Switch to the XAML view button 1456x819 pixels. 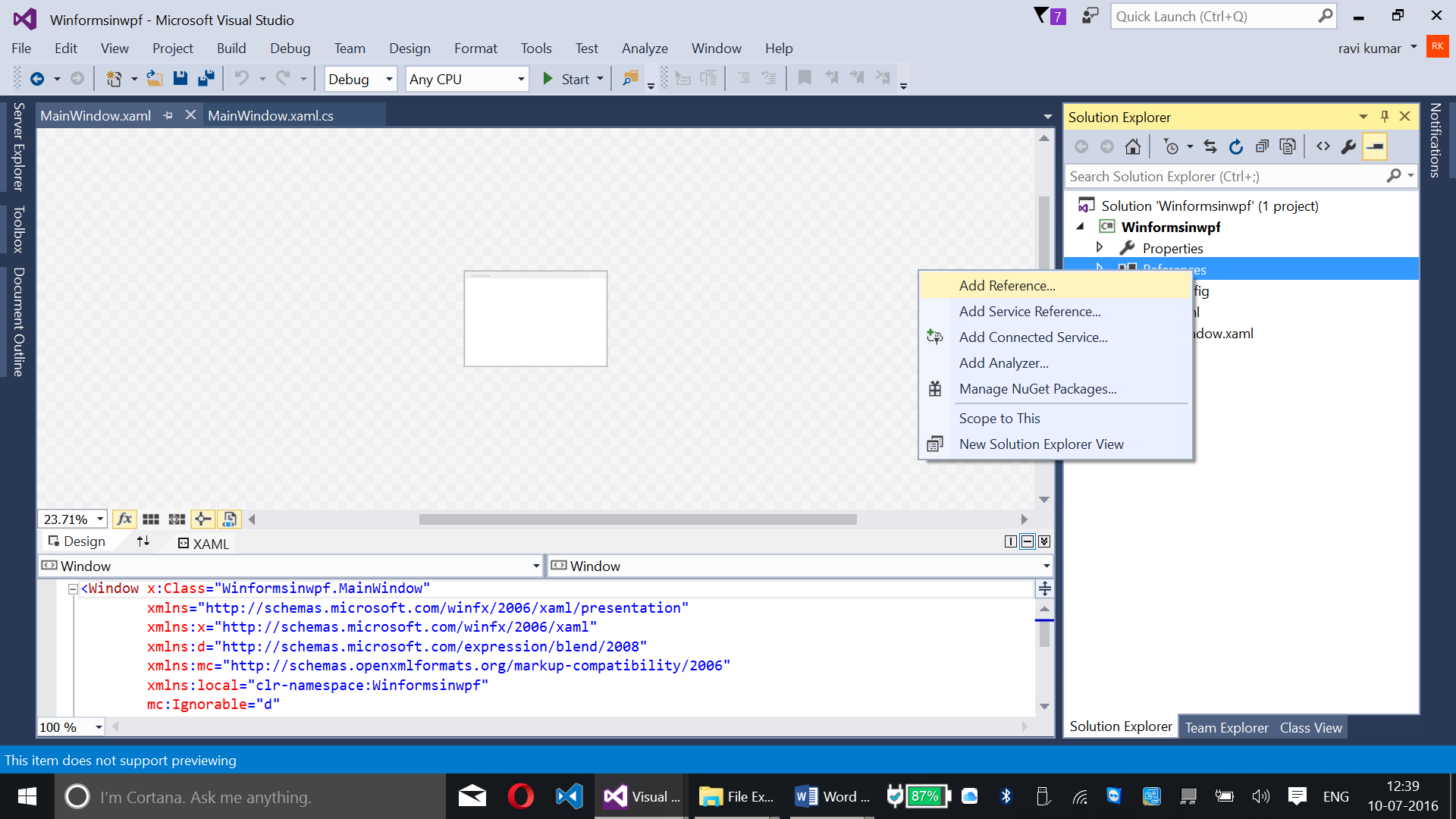[203, 544]
